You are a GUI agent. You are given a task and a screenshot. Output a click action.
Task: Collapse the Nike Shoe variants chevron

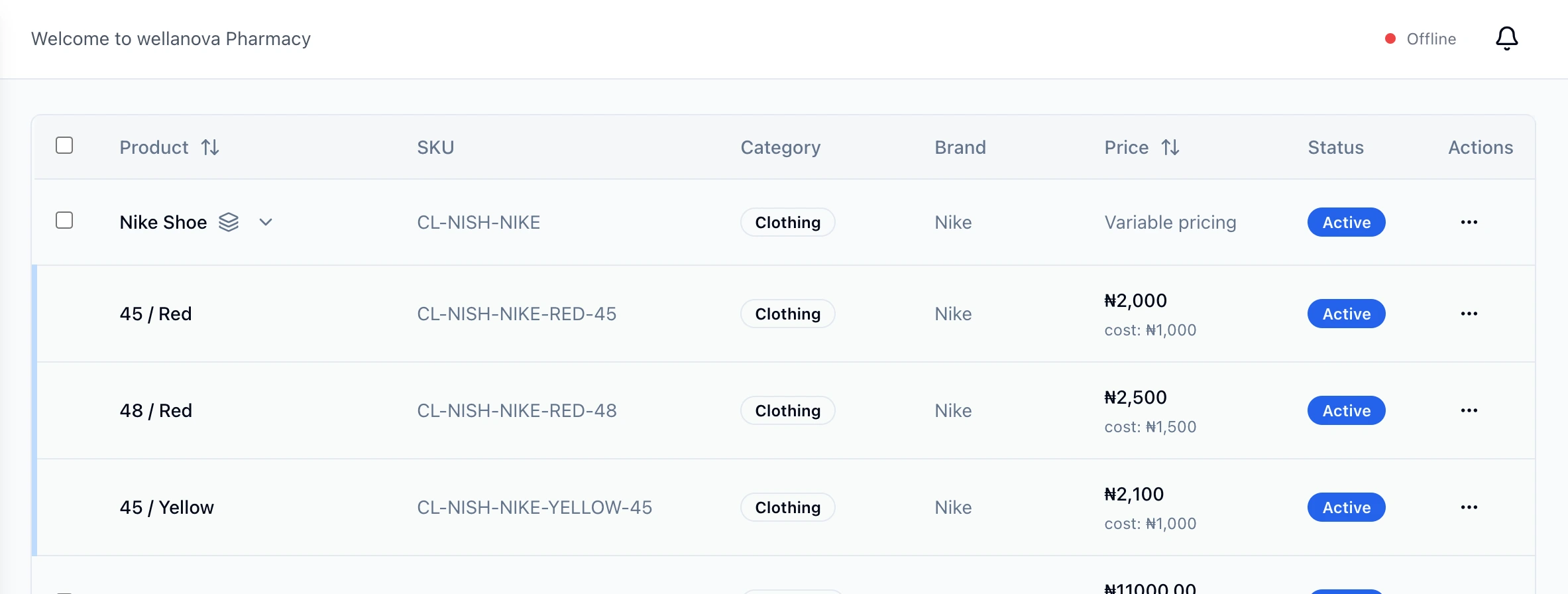[266, 222]
